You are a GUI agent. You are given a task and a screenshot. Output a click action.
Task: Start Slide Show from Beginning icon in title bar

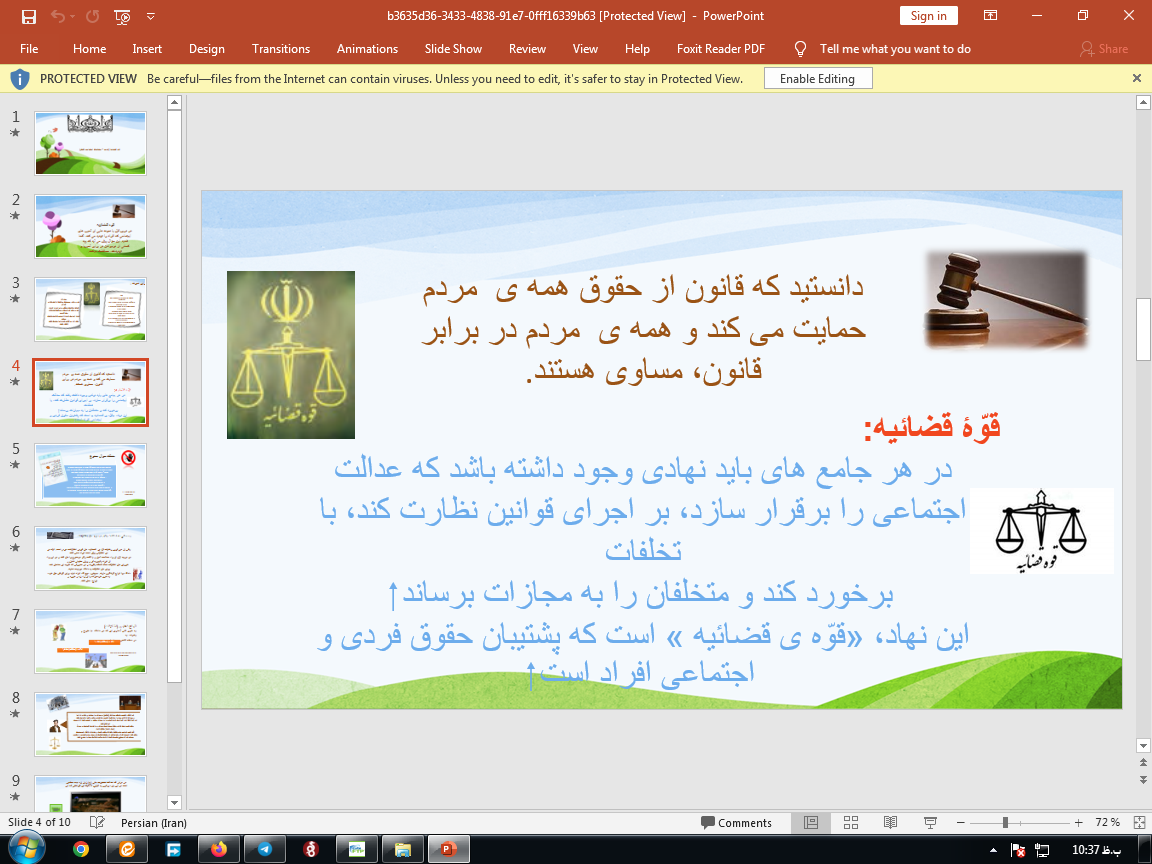click(122, 16)
